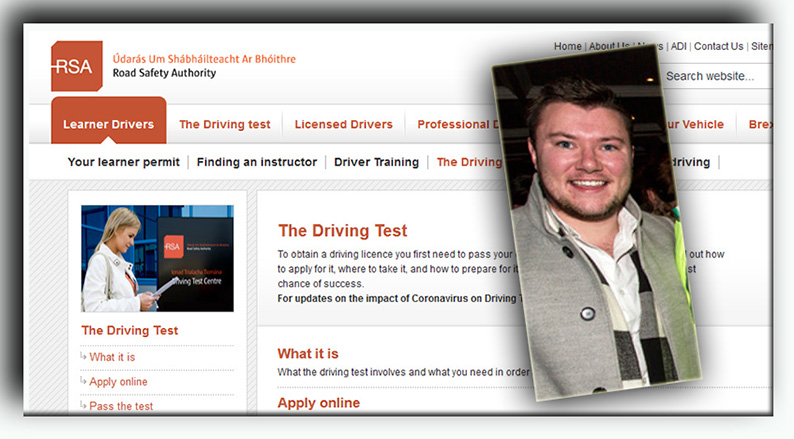This screenshot has width=794, height=439.
Task: Open the About Us link
Action: point(609,46)
